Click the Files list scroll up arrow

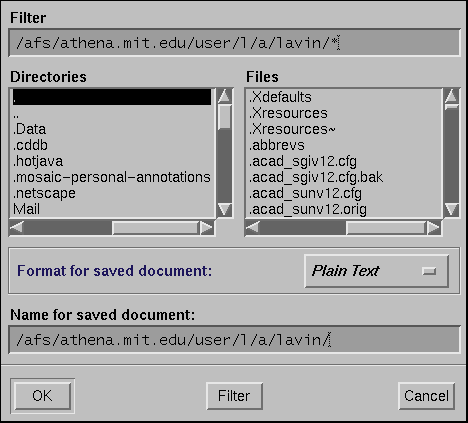(x=452, y=96)
